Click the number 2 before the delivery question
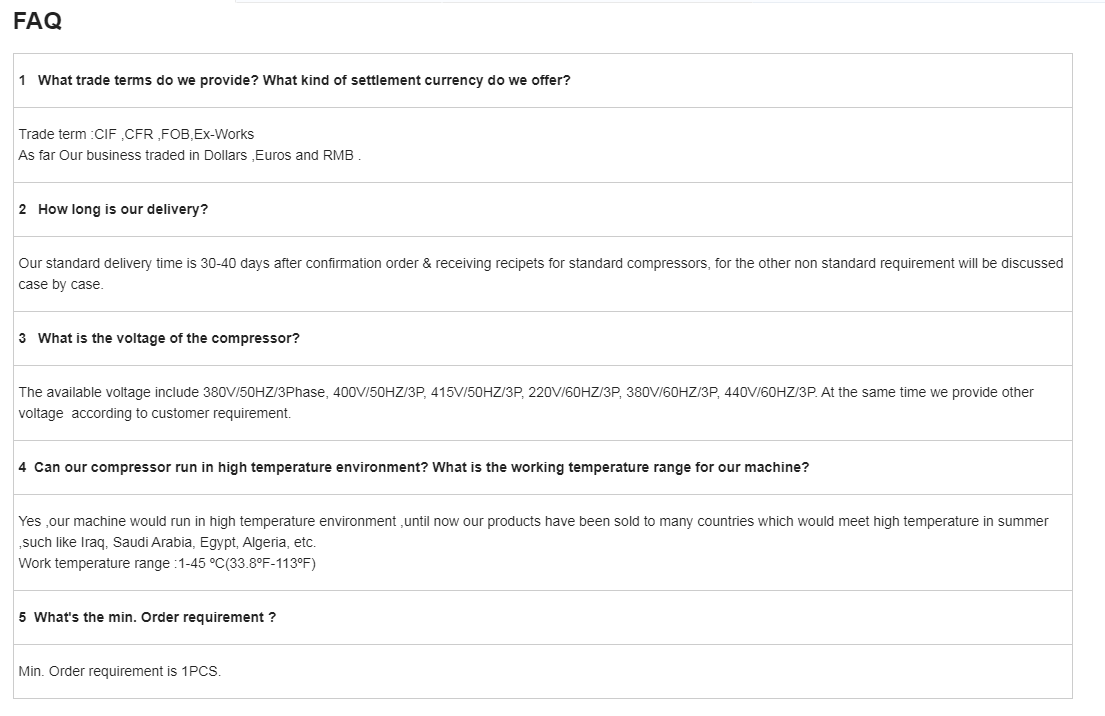1105x716 pixels. point(23,209)
